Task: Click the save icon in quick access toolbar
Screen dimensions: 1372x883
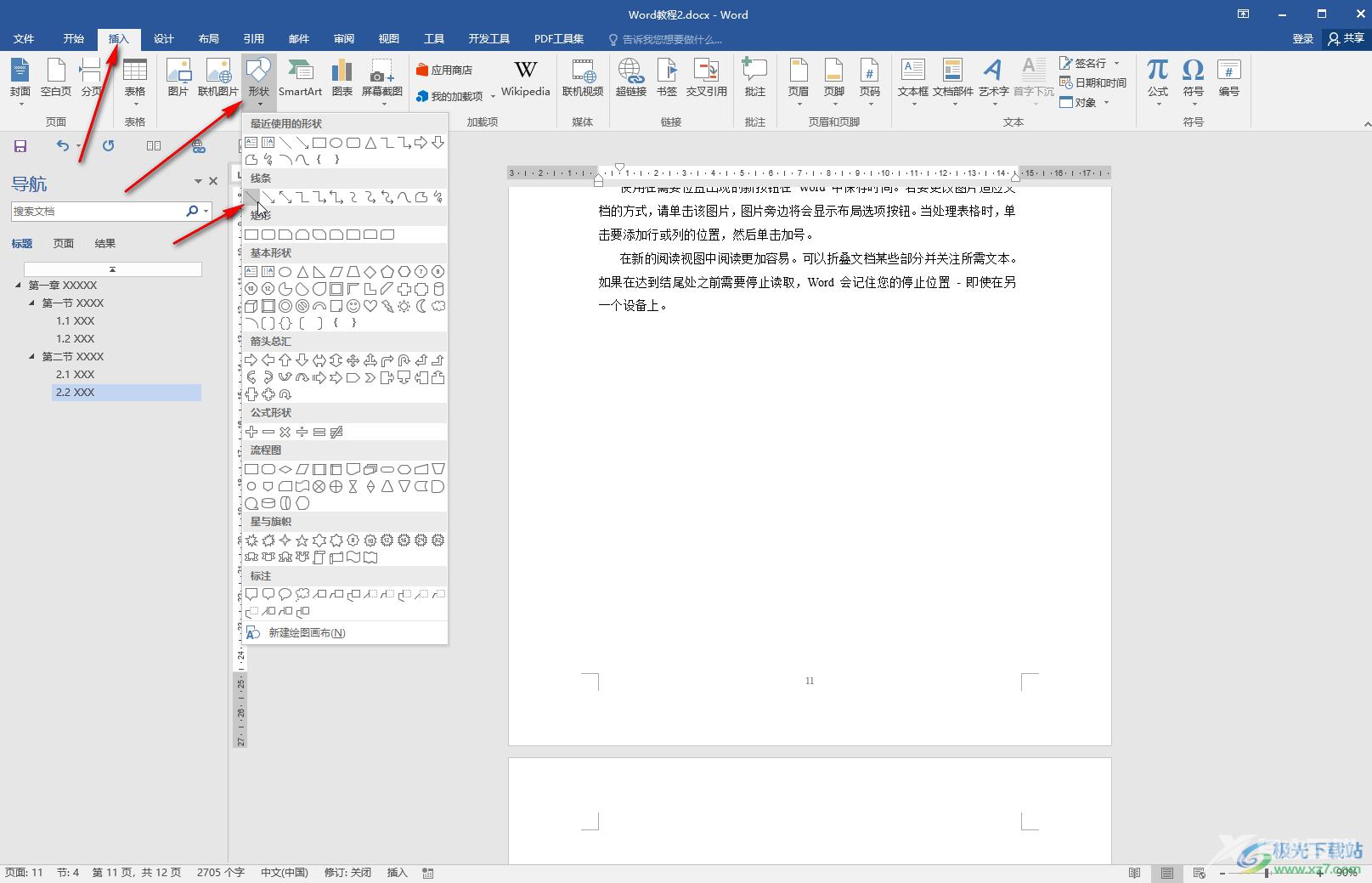Action: pyautogui.click(x=20, y=146)
